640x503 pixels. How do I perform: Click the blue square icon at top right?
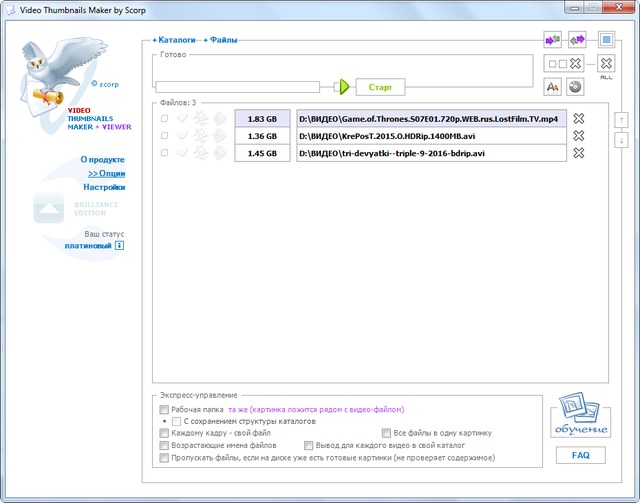(606, 40)
